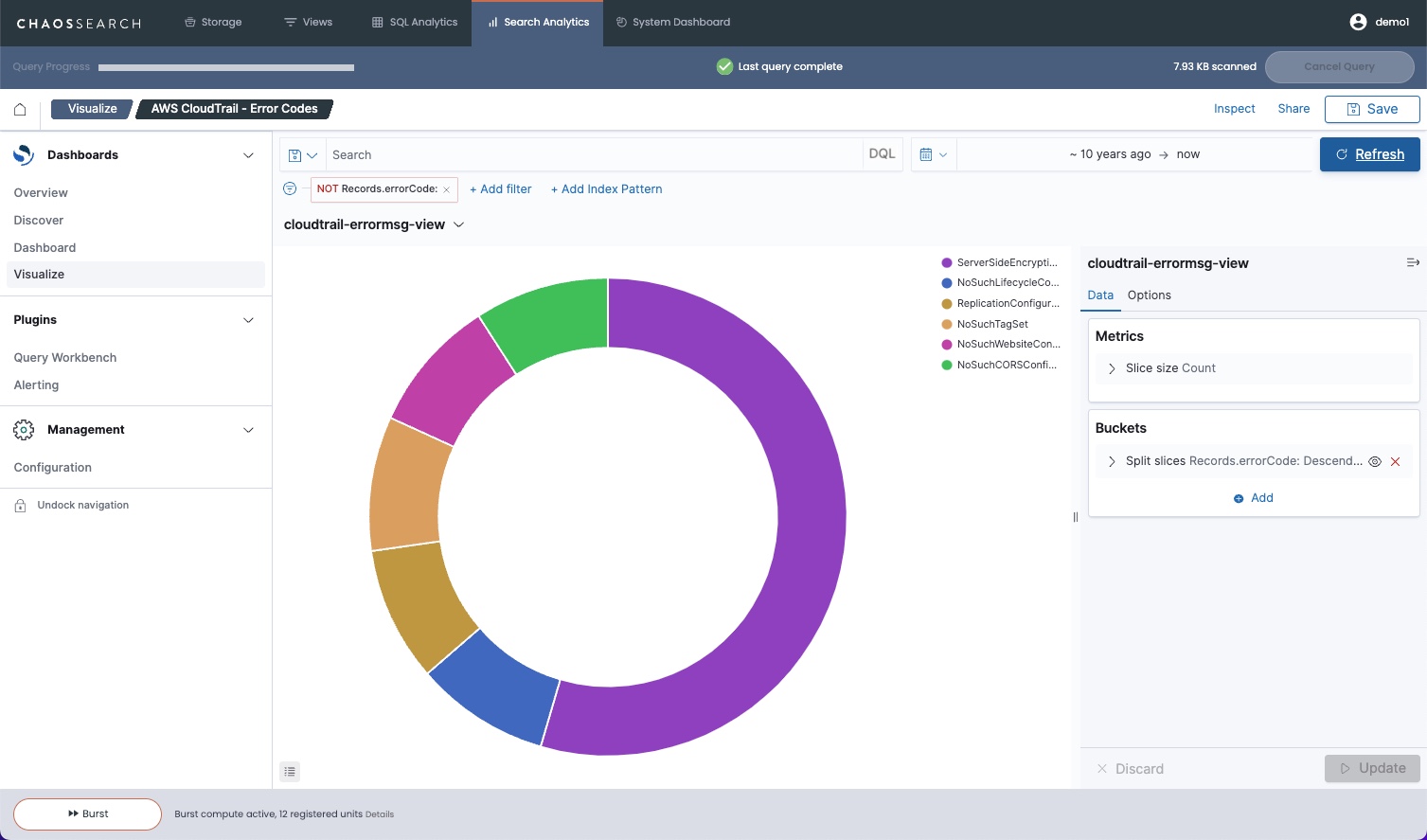Remove the Split slices bucket red X

[1395, 462]
